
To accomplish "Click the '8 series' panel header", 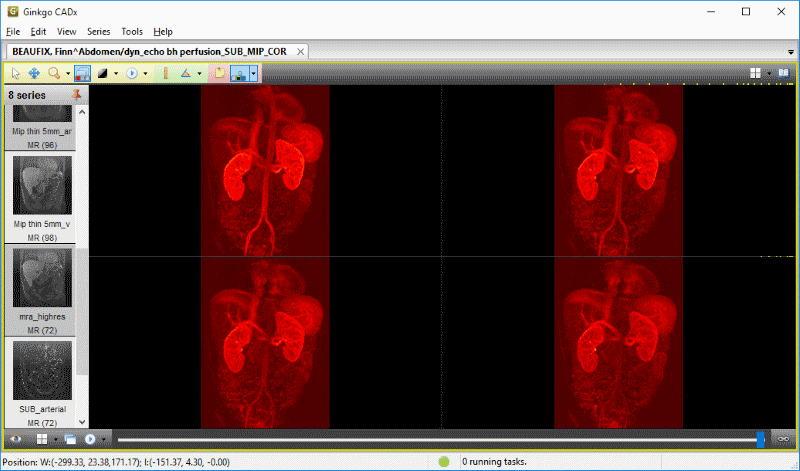I will pyautogui.click(x=27, y=95).
